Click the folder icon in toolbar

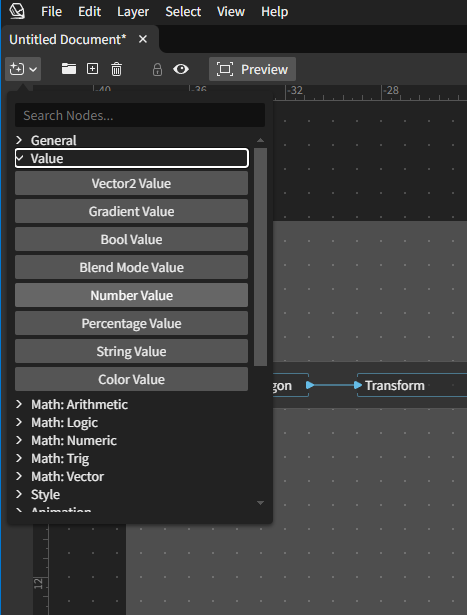(x=69, y=69)
